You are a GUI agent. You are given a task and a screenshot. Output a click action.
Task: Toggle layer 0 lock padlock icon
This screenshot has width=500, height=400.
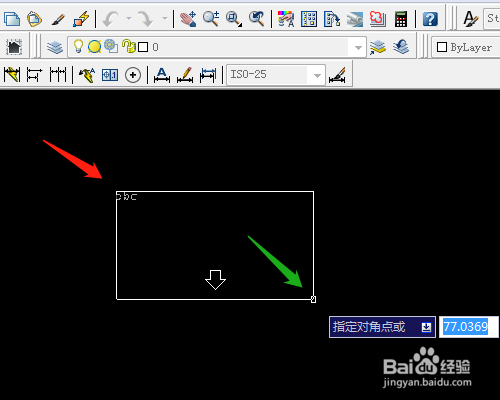click(x=129, y=46)
